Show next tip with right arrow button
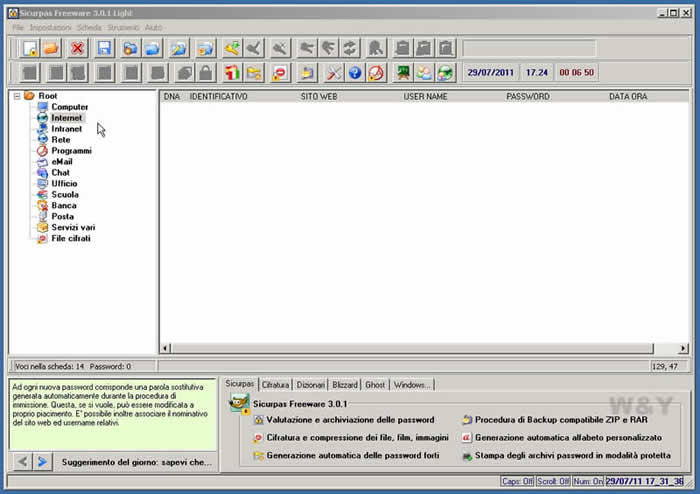Screen dimensions: 700x494 [x=42, y=461]
